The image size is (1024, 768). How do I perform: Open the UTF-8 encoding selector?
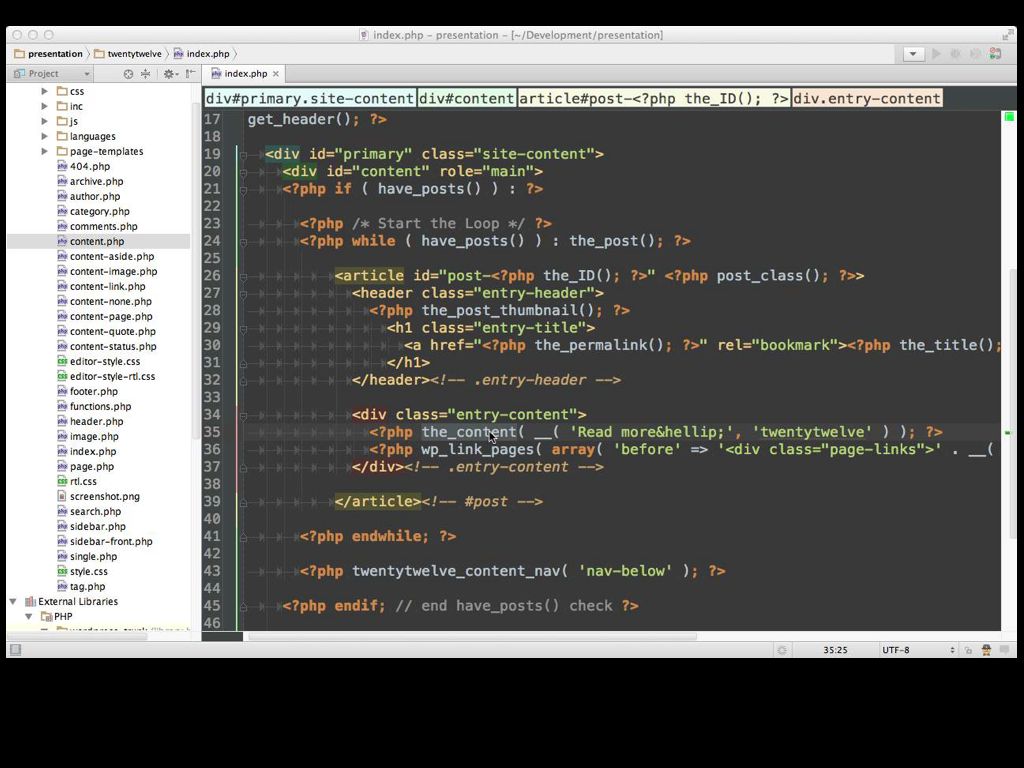click(x=918, y=650)
